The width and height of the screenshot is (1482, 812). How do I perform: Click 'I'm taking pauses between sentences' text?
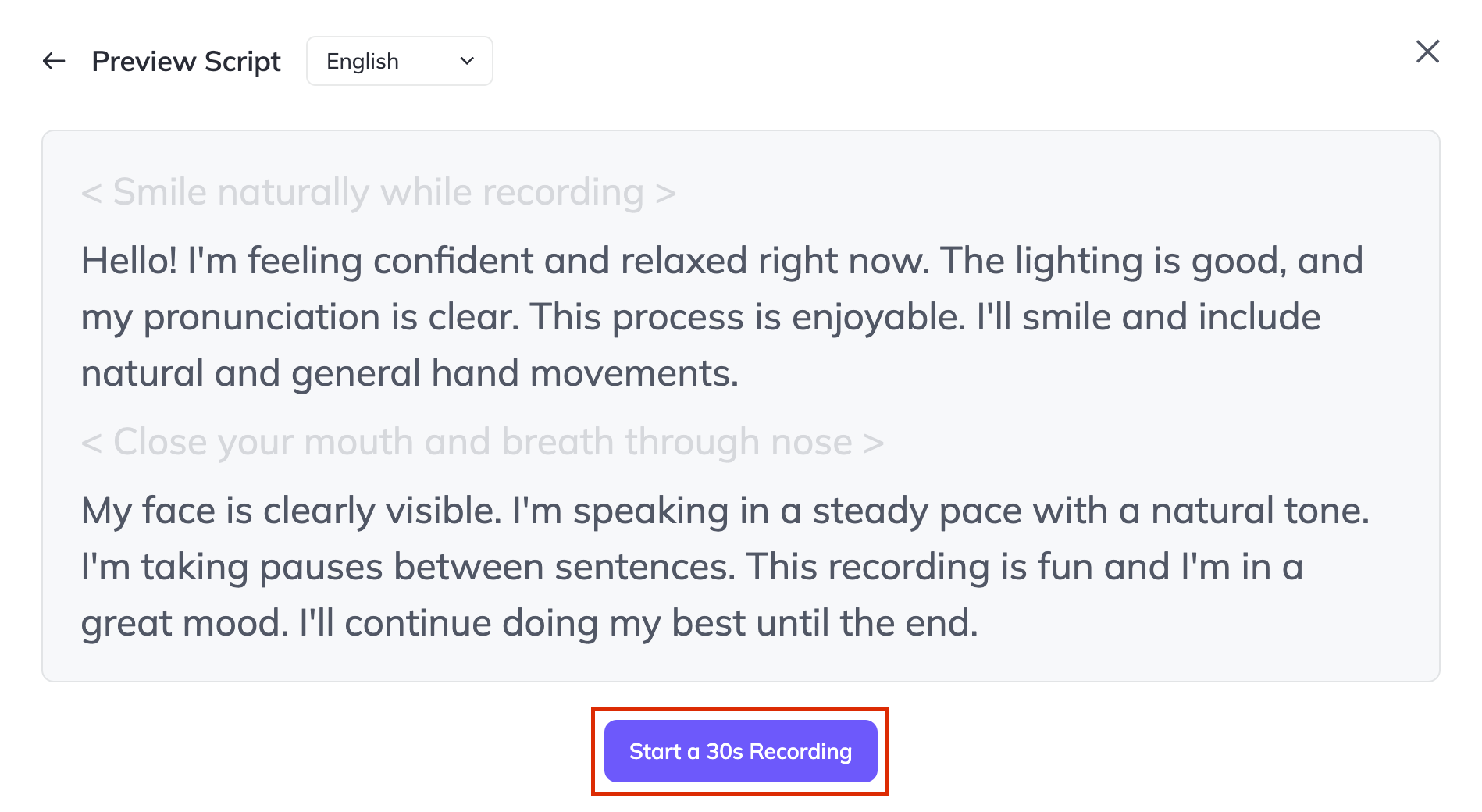(408, 567)
